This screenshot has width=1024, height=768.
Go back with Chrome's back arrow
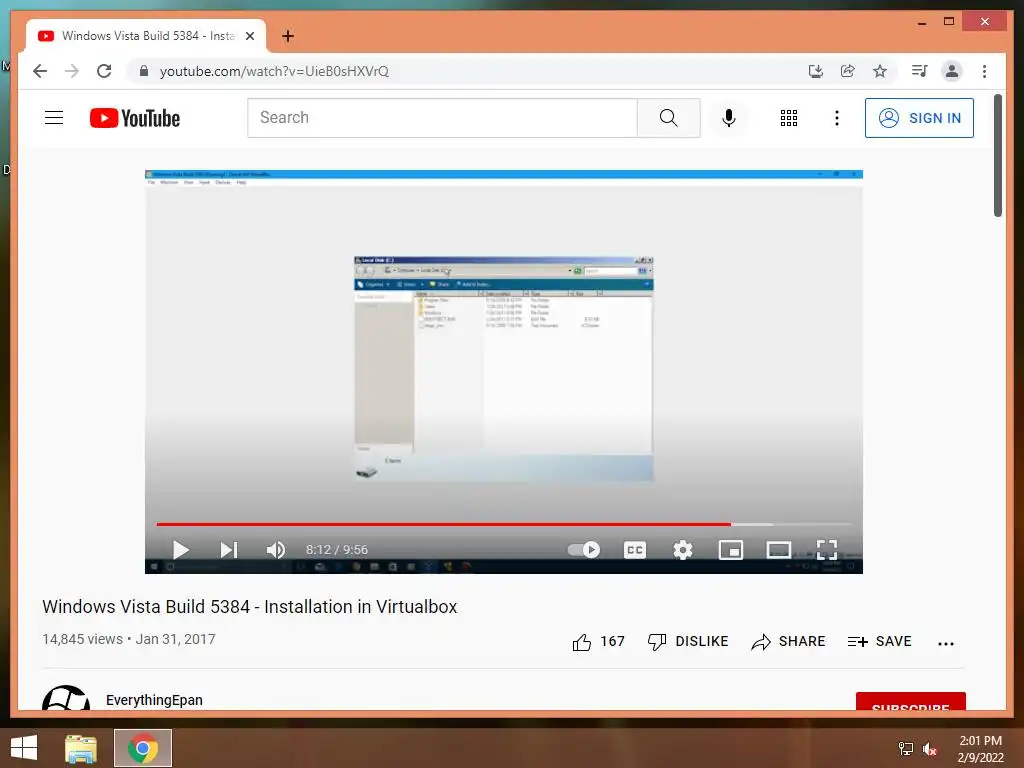pyautogui.click(x=40, y=71)
